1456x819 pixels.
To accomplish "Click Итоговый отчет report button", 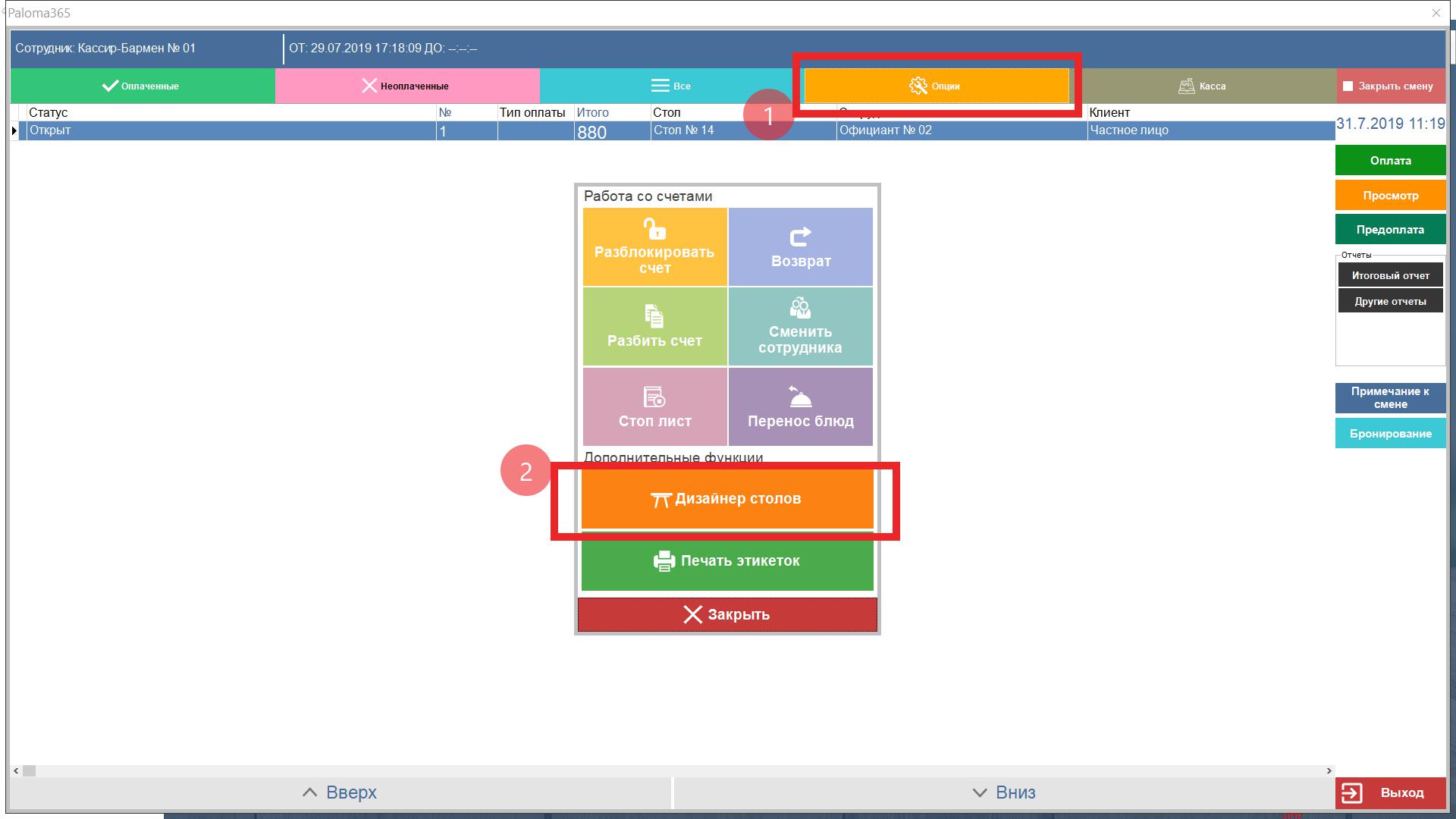I will coord(1389,276).
